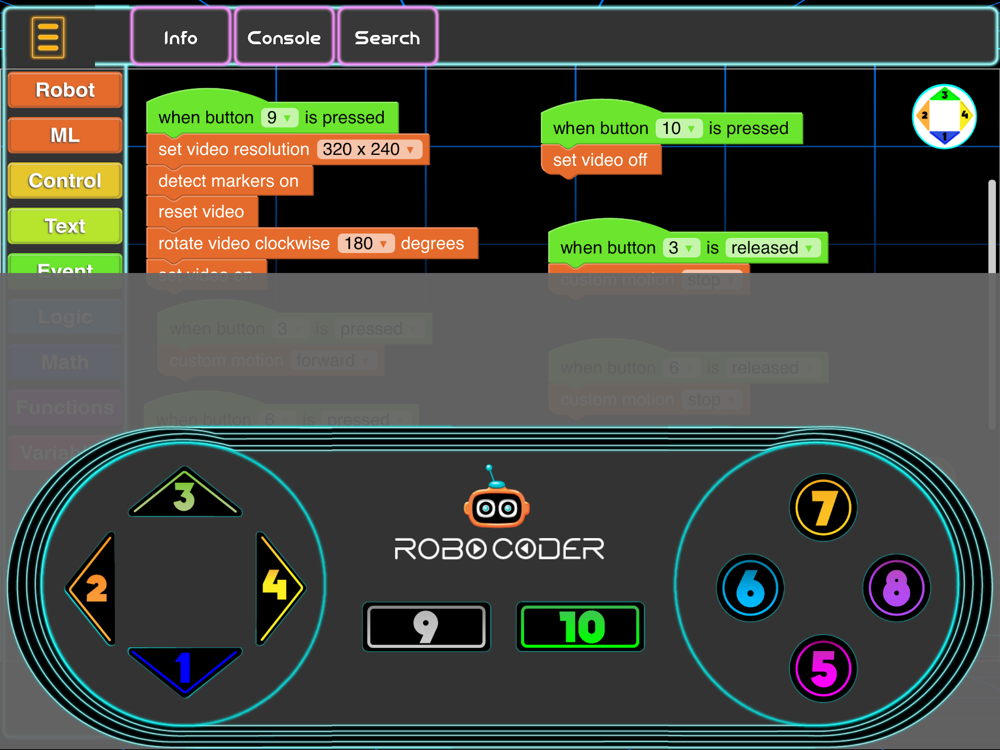Open the Info tab

click(180, 38)
